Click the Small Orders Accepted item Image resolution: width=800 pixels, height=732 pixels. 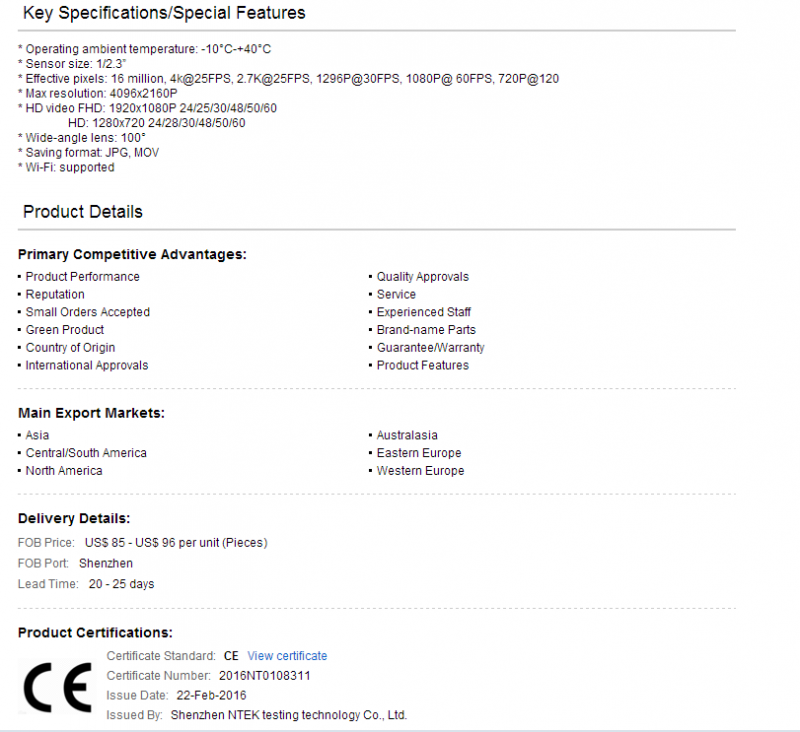[x=88, y=312]
